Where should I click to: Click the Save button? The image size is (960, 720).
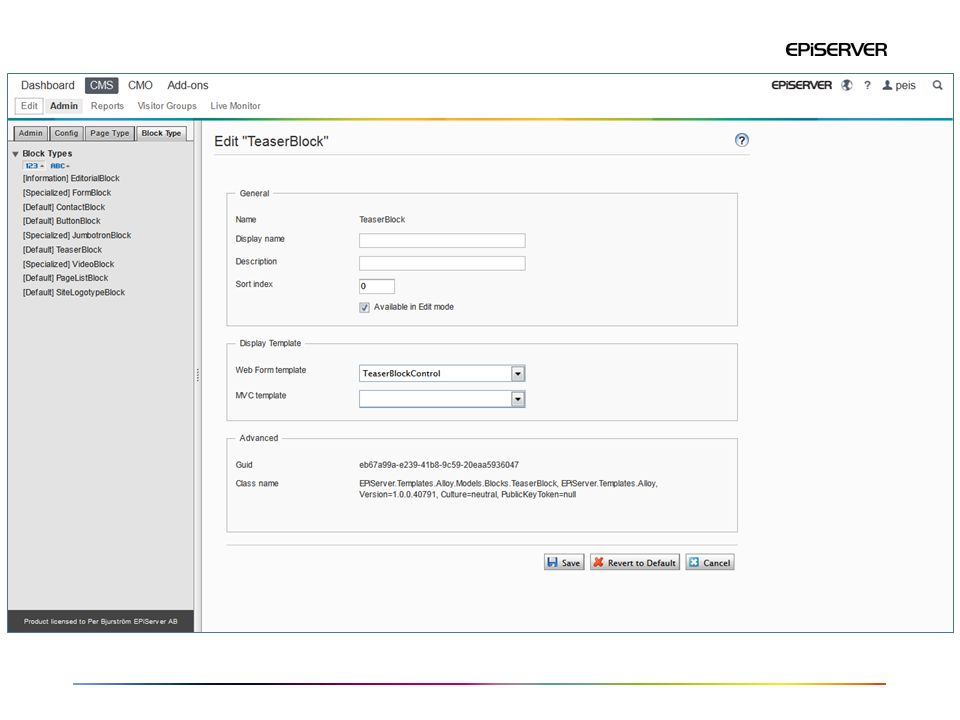564,563
